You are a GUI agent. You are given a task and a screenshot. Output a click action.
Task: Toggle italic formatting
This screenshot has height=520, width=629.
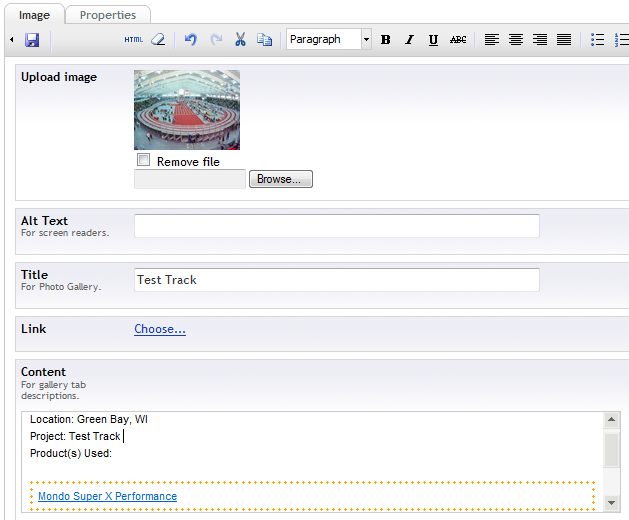tap(409, 40)
